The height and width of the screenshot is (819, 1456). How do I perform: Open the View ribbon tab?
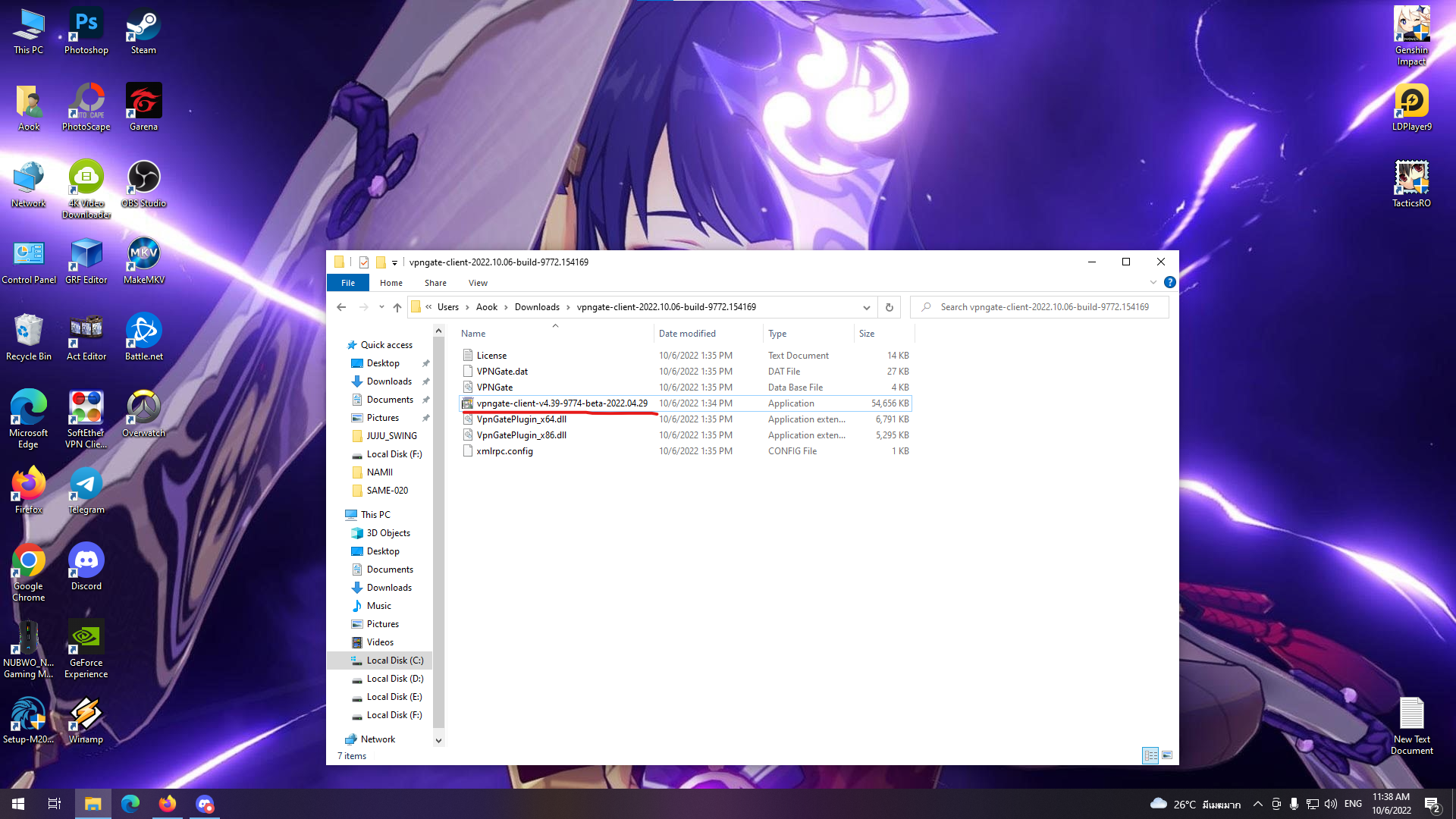[478, 283]
